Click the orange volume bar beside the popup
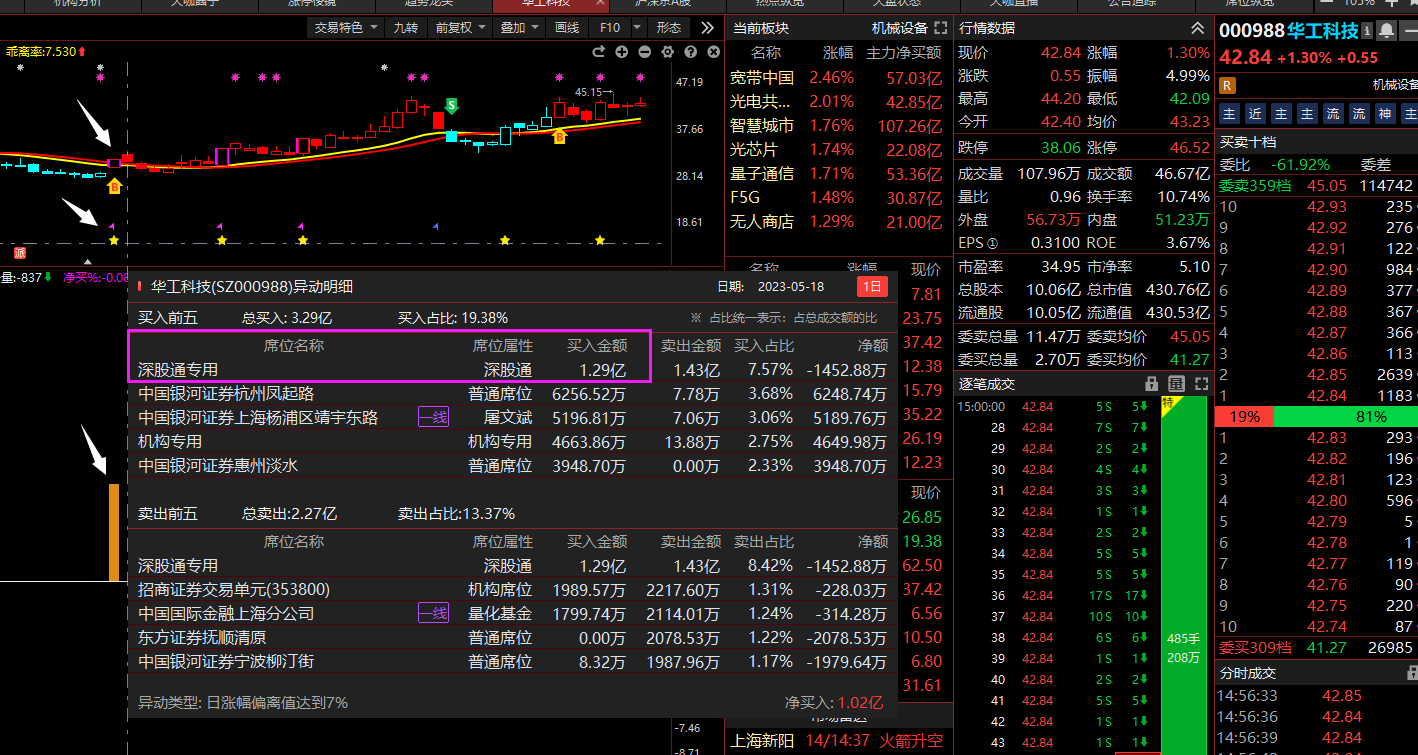 pyautogui.click(x=114, y=532)
